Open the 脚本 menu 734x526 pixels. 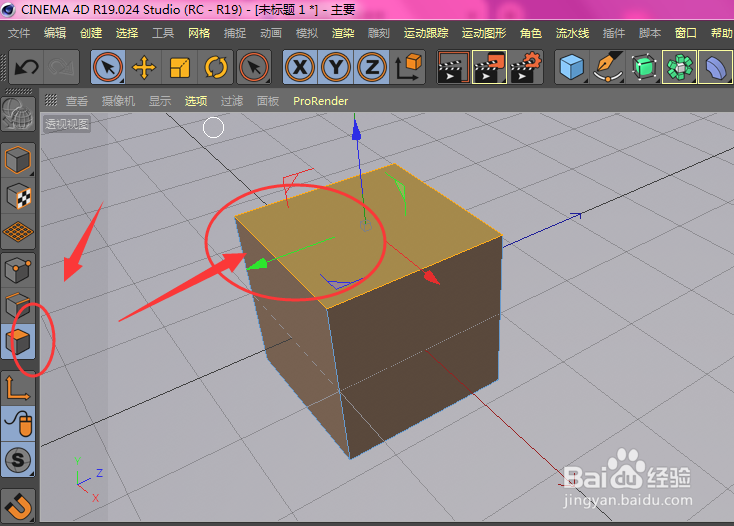click(x=650, y=33)
